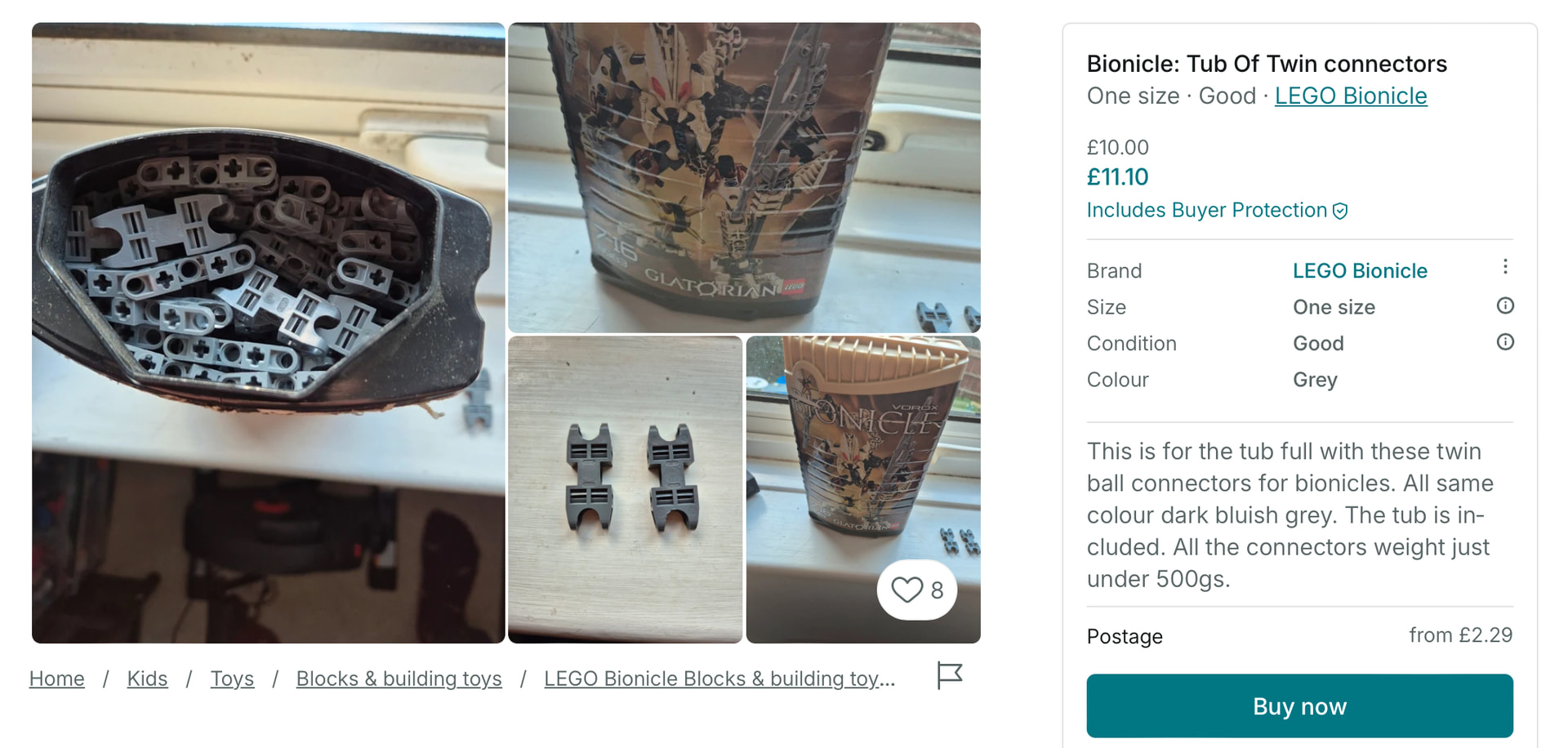Open LEGO Bionicle brand in details table
This screenshot has width=1568, height=748.
click(x=1360, y=271)
